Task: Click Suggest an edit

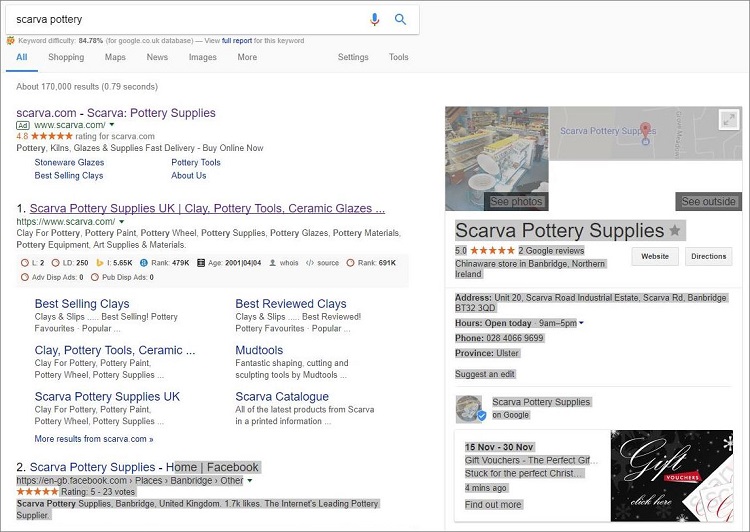Action: coord(485,374)
